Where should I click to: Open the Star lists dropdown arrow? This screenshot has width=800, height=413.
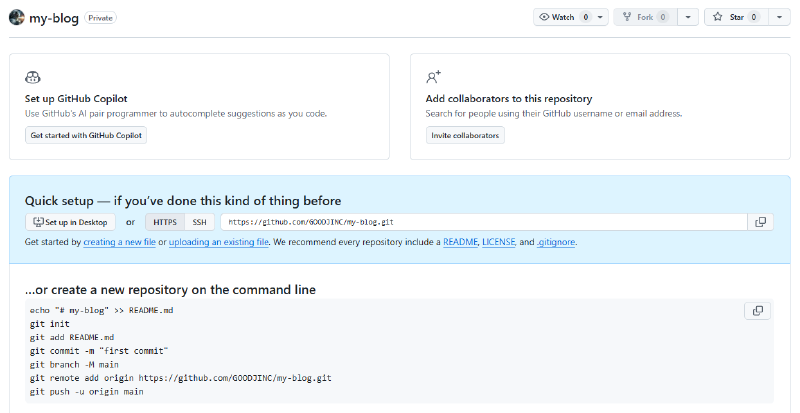[x=779, y=17]
